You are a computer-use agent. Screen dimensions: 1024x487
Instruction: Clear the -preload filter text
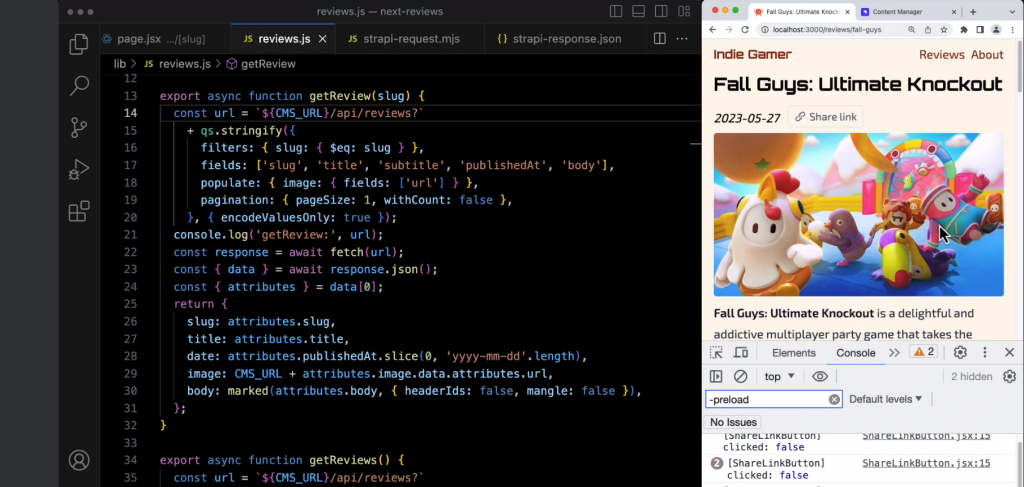point(834,399)
